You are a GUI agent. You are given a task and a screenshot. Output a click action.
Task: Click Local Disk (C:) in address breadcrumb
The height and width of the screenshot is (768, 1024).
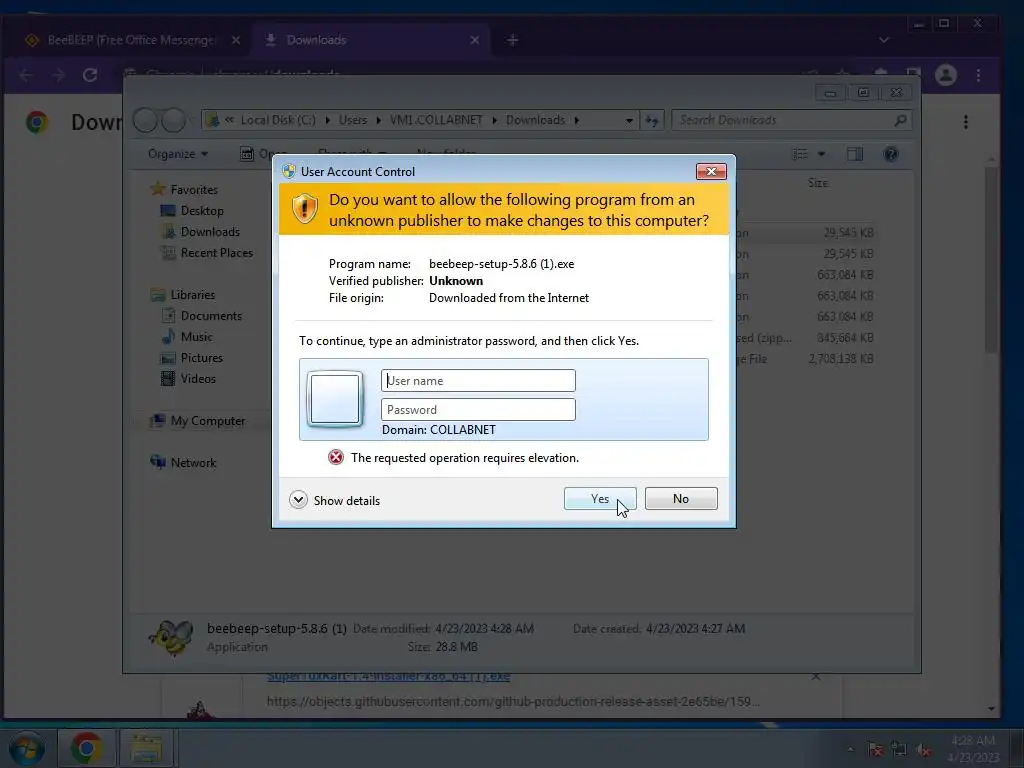pos(278,120)
